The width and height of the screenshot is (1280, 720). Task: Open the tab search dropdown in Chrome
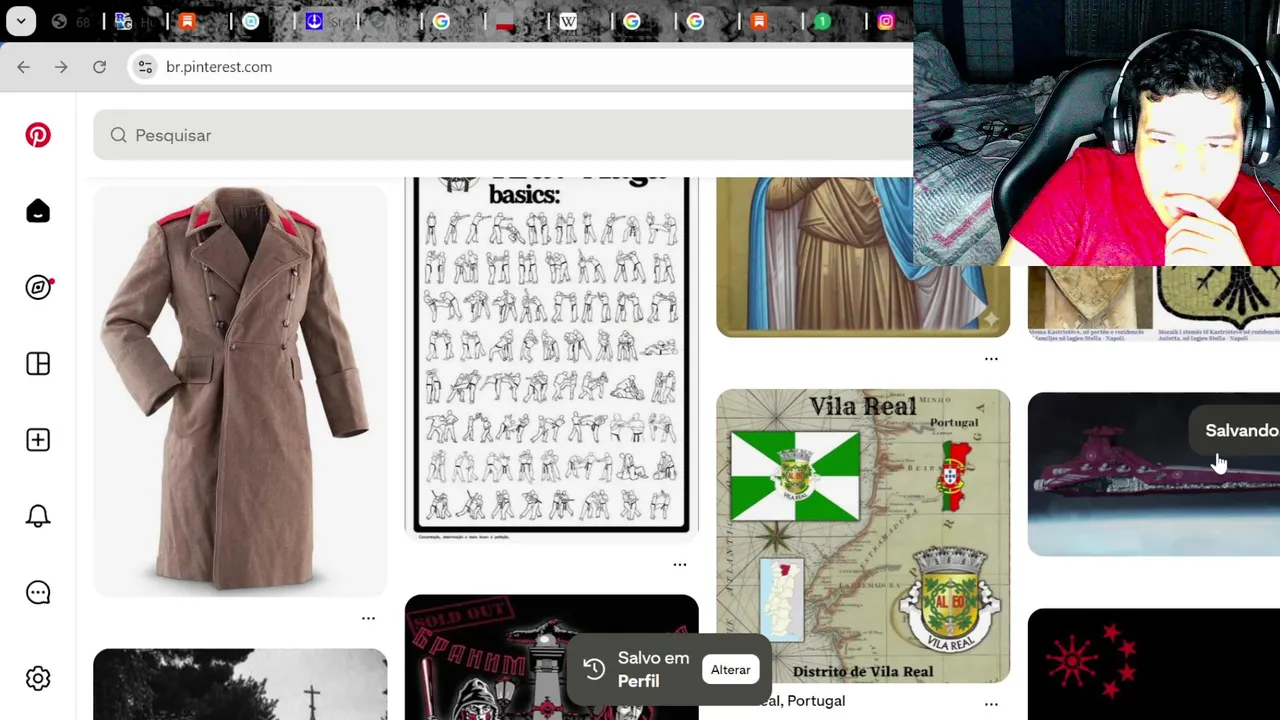tap(21, 21)
